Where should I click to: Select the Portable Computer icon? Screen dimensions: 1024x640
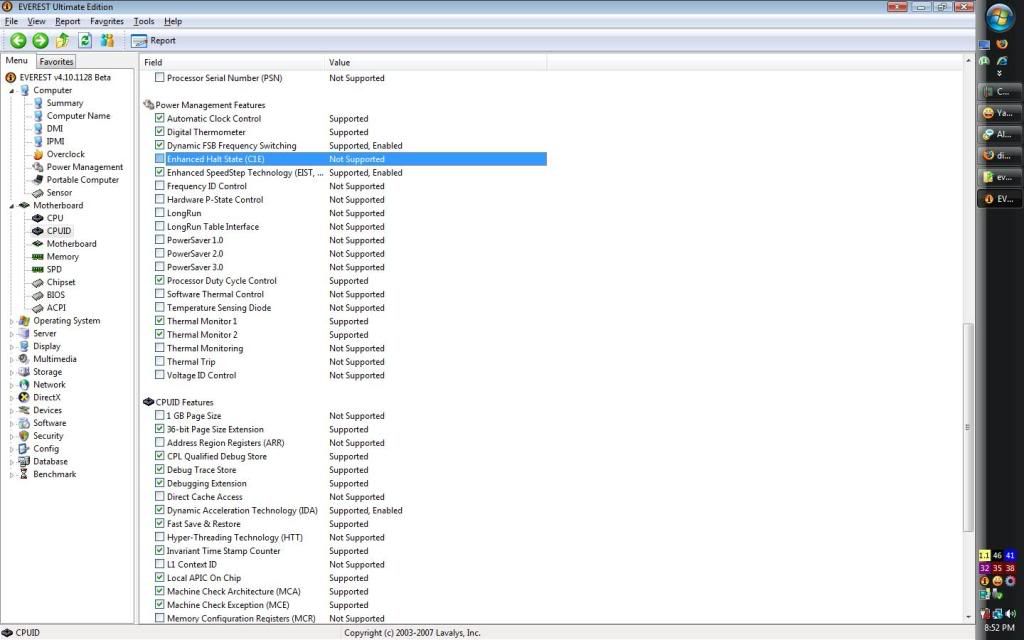point(38,180)
